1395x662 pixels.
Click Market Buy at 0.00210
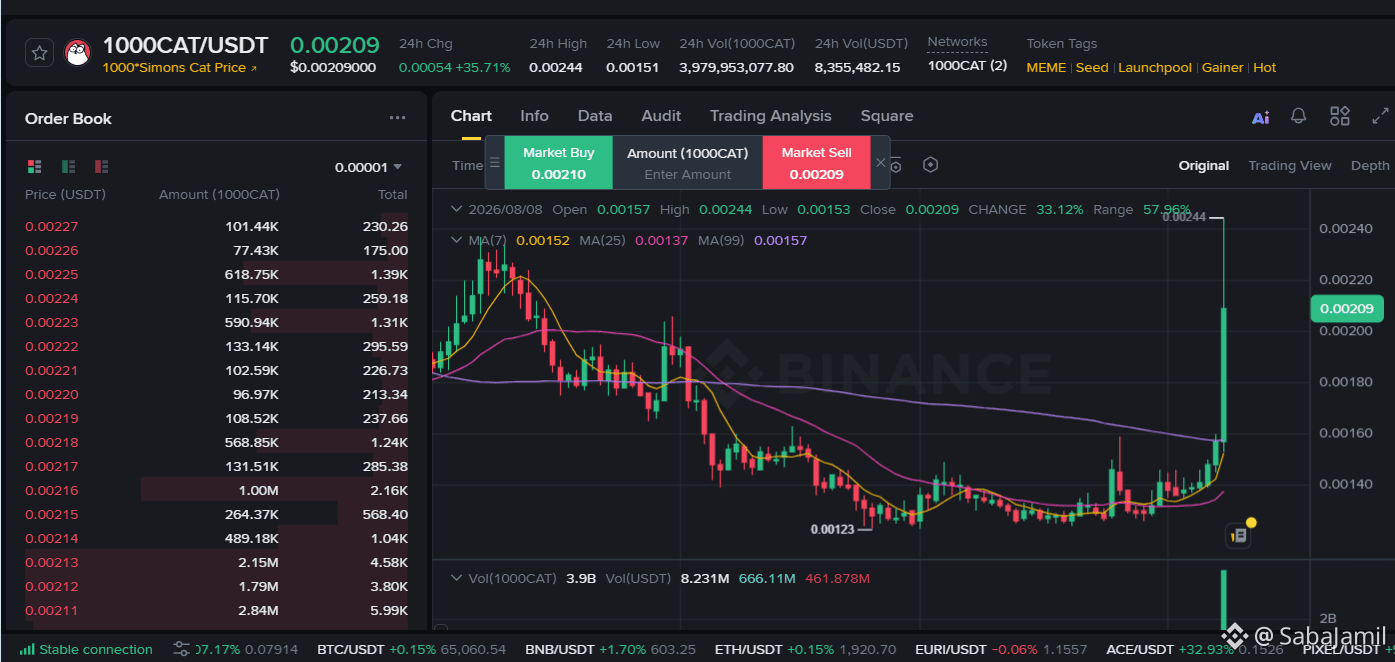558,163
